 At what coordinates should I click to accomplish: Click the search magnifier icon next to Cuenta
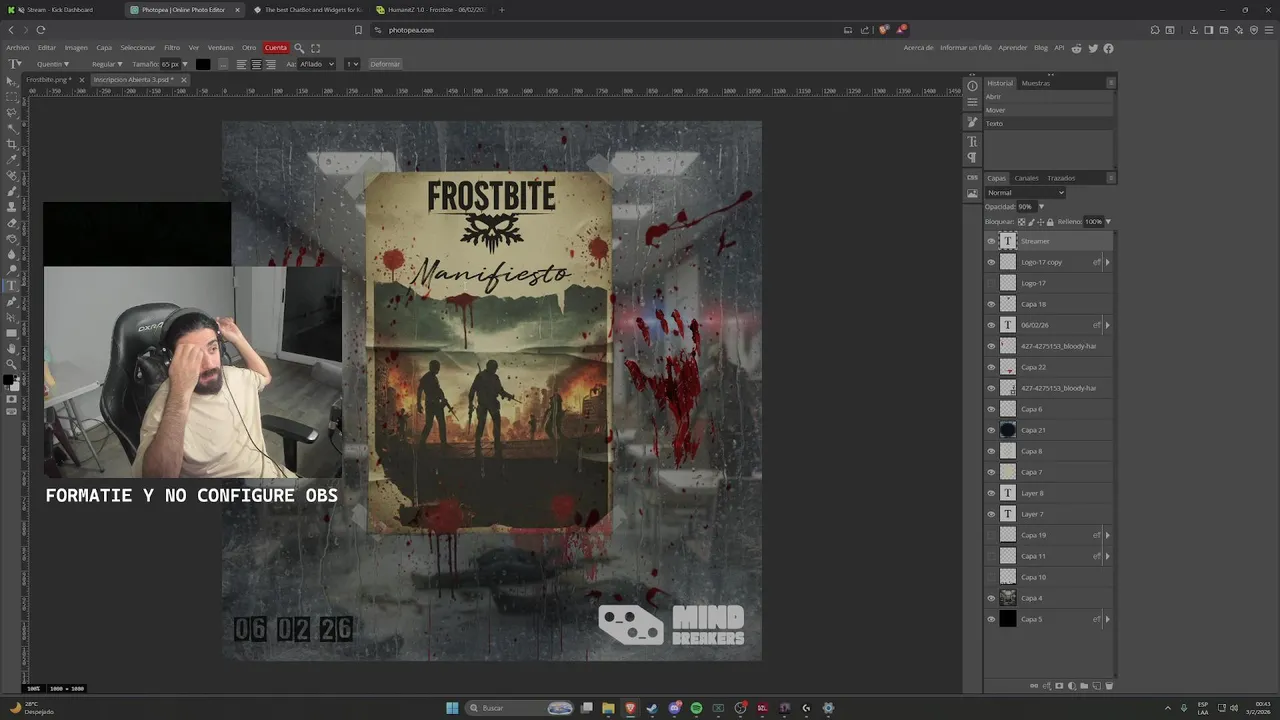(299, 48)
